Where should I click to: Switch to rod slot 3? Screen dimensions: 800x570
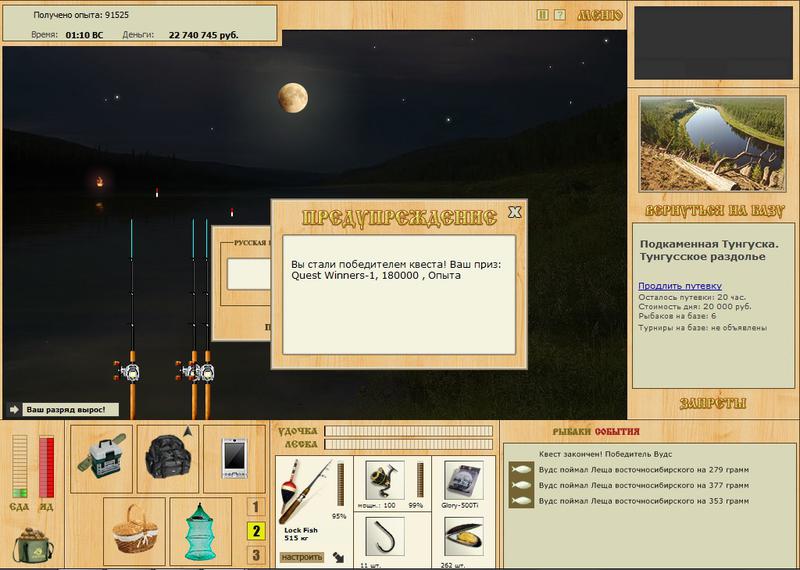256,555
